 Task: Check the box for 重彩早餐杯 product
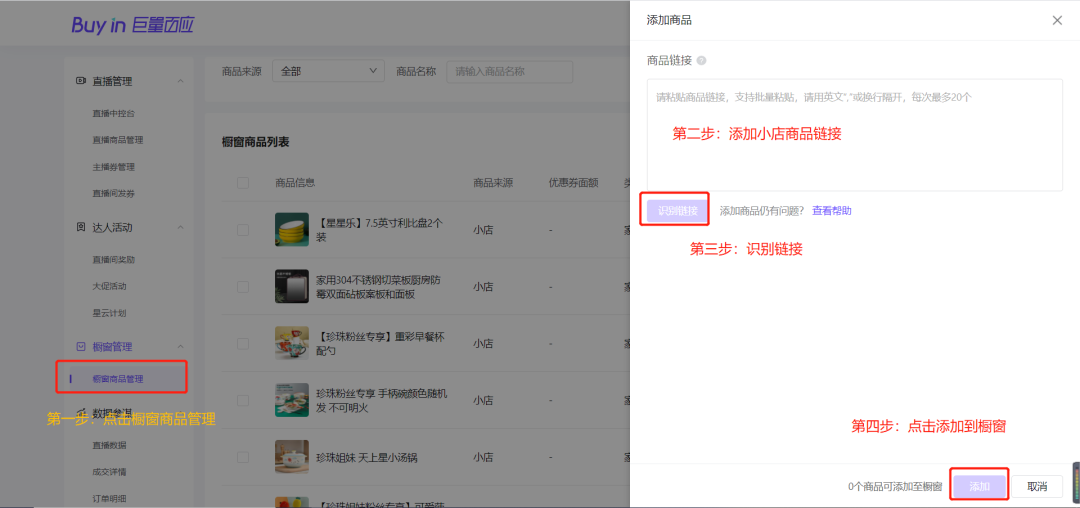click(x=242, y=343)
